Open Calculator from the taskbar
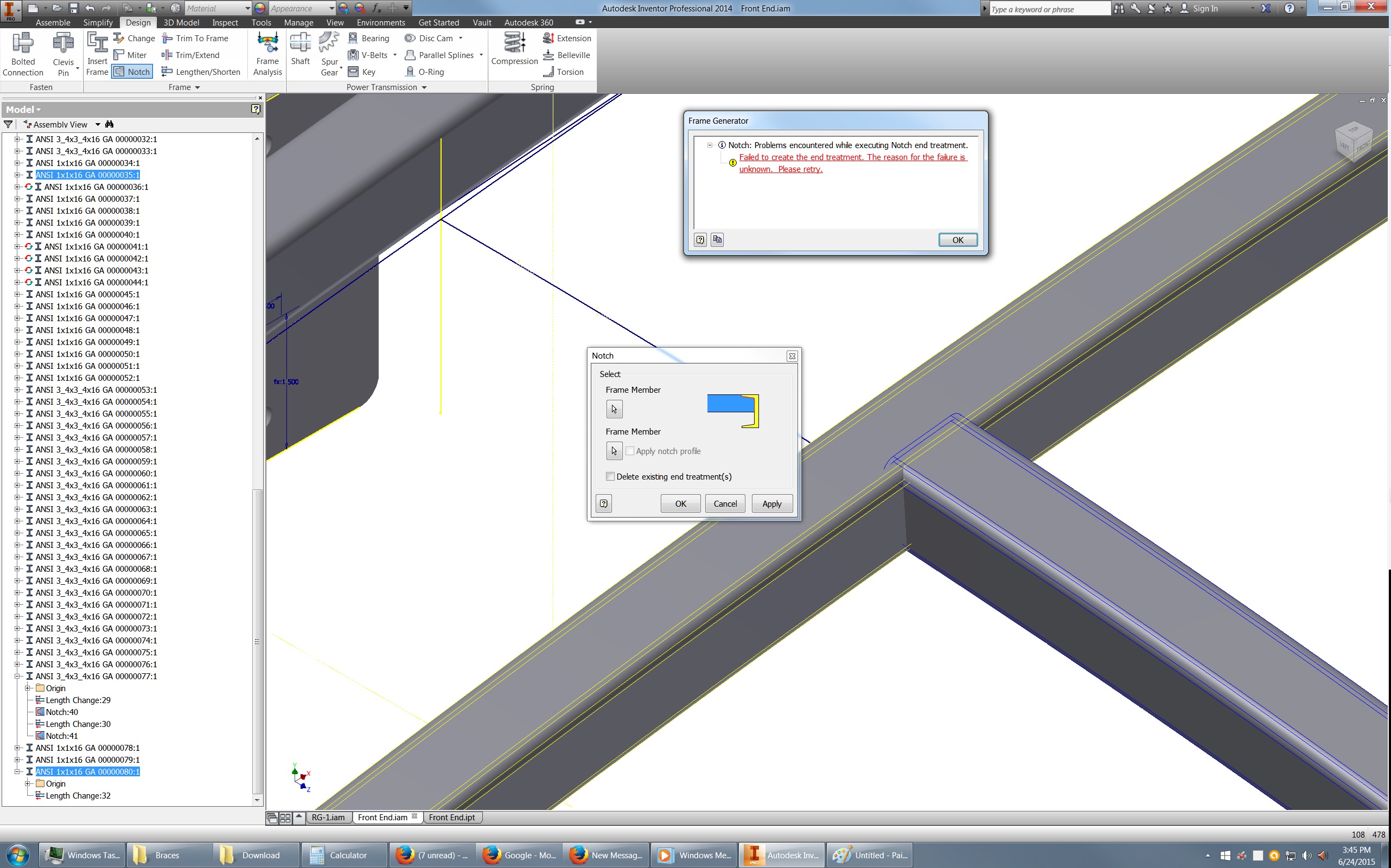The width and height of the screenshot is (1391, 868). [343, 855]
